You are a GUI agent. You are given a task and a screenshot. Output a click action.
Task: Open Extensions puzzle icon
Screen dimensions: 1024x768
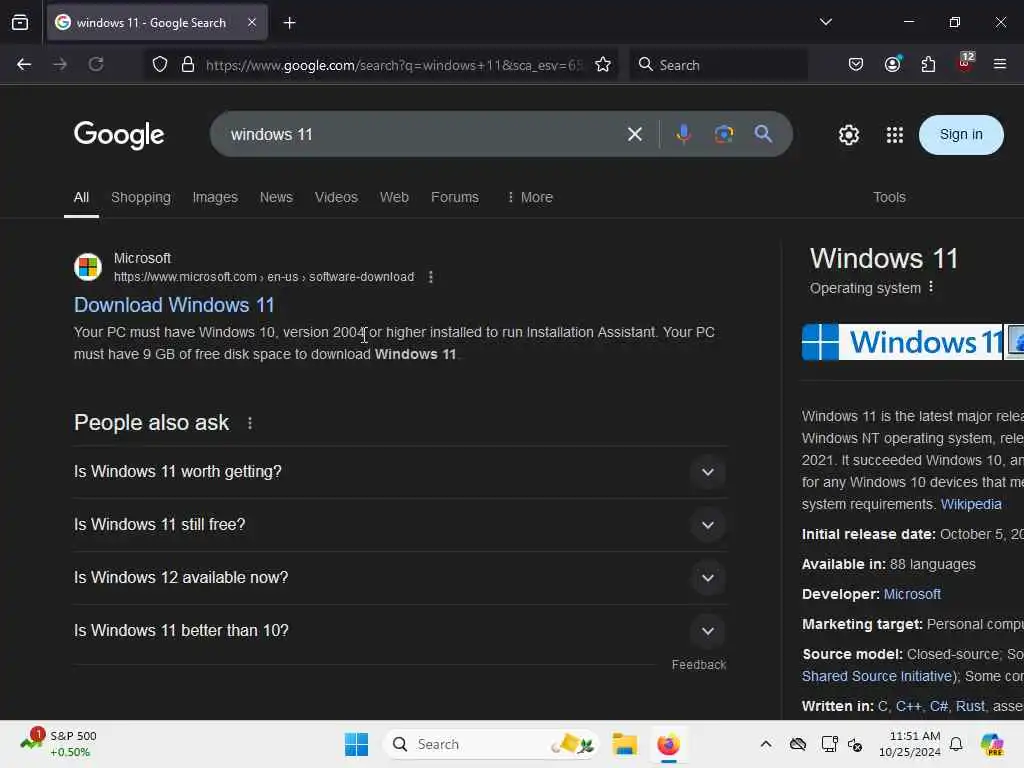point(928,65)
